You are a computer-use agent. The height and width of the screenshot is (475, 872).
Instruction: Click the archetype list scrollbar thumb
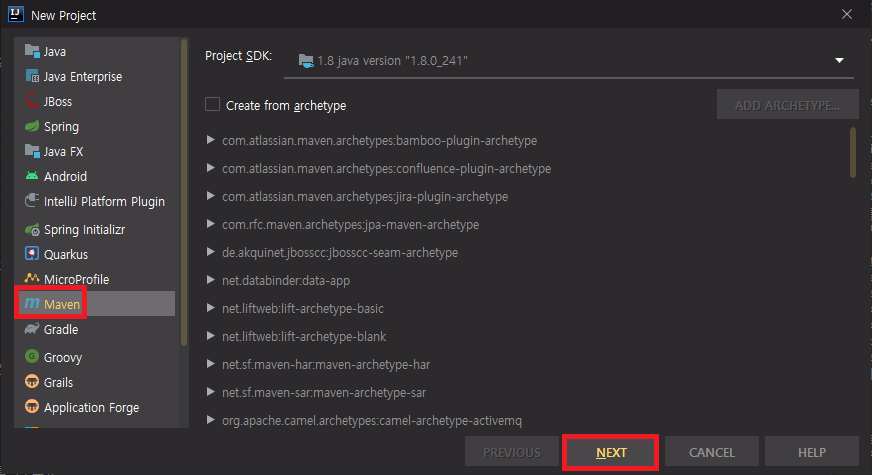pos(853,152)
